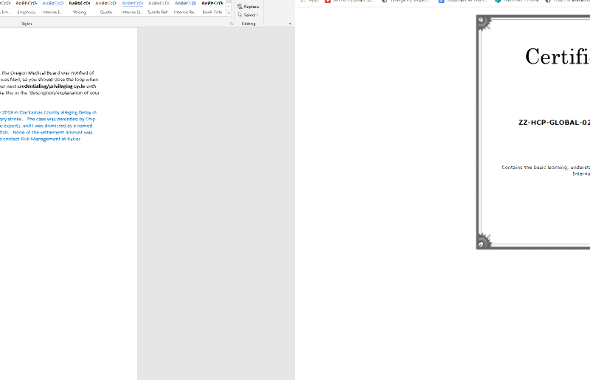Image resolution: width=590 pixels, height=380 pixels.
Task: Apply the Subtle Reference style
Action: click(159, 8)
